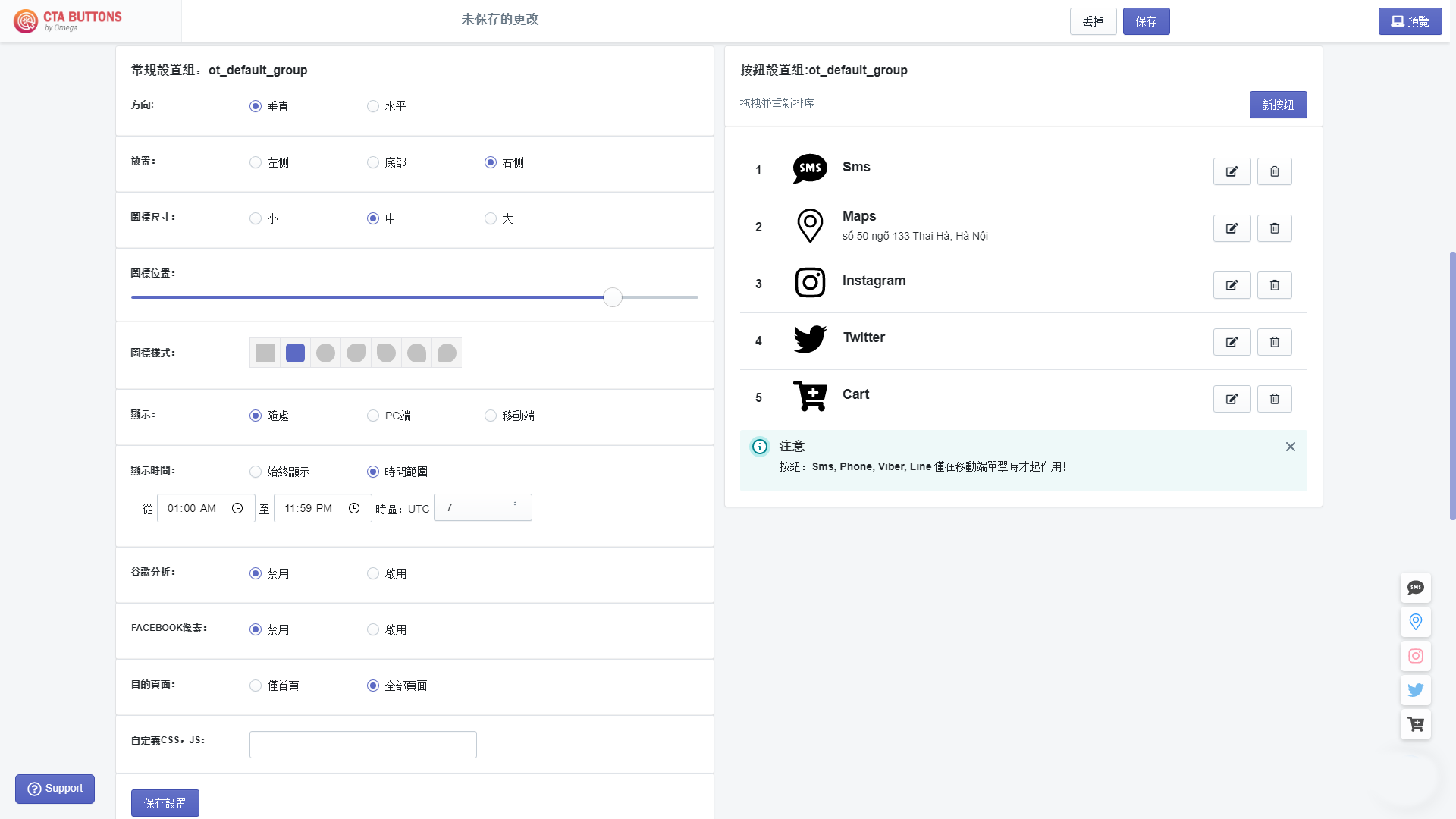The height and width of the screenshot is (819, 1456).
Task: Edit the Instagram button
Action: point(1232,285)
